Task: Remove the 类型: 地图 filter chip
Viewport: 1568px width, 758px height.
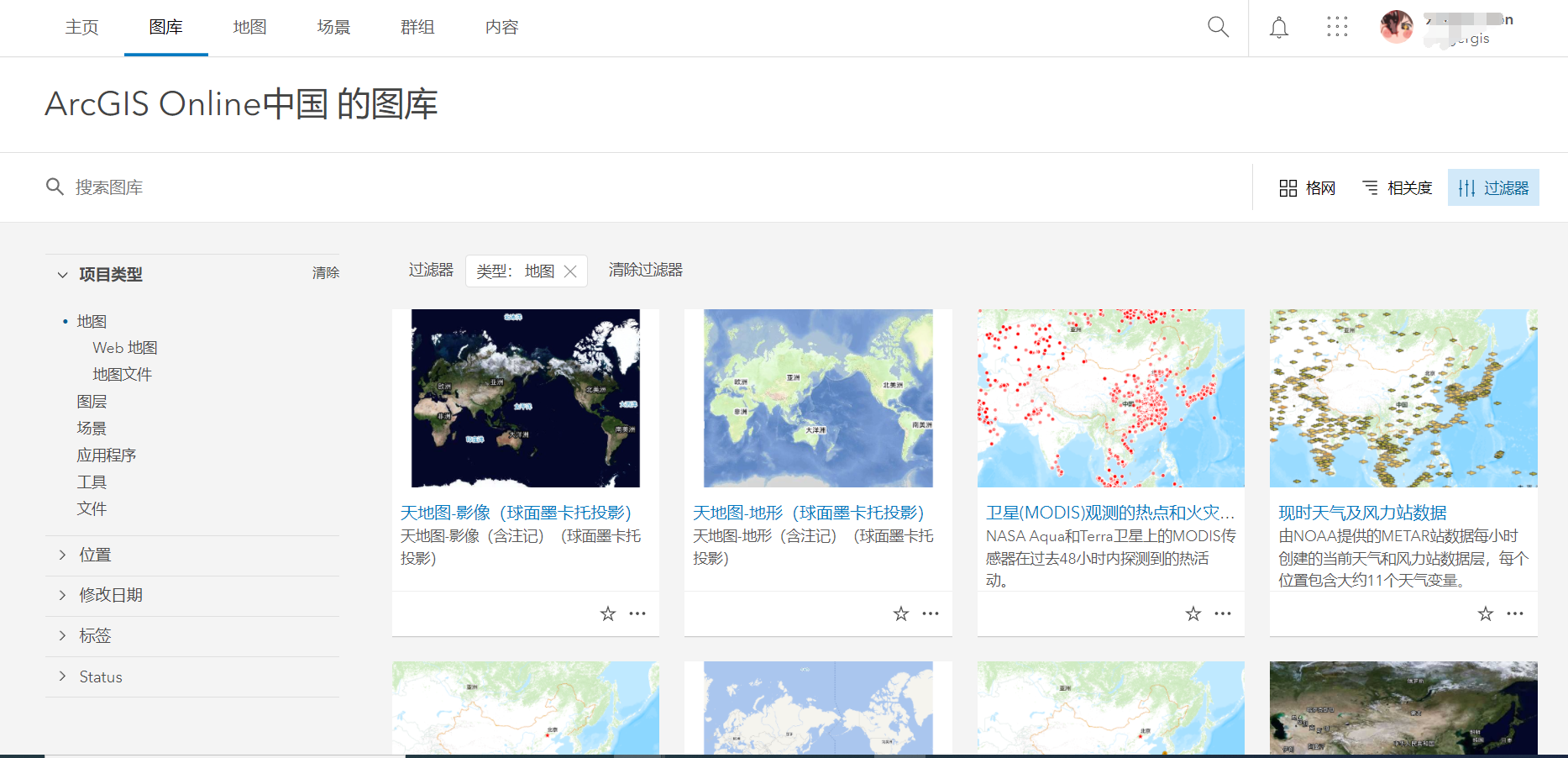Action: (x=570, y=271)
